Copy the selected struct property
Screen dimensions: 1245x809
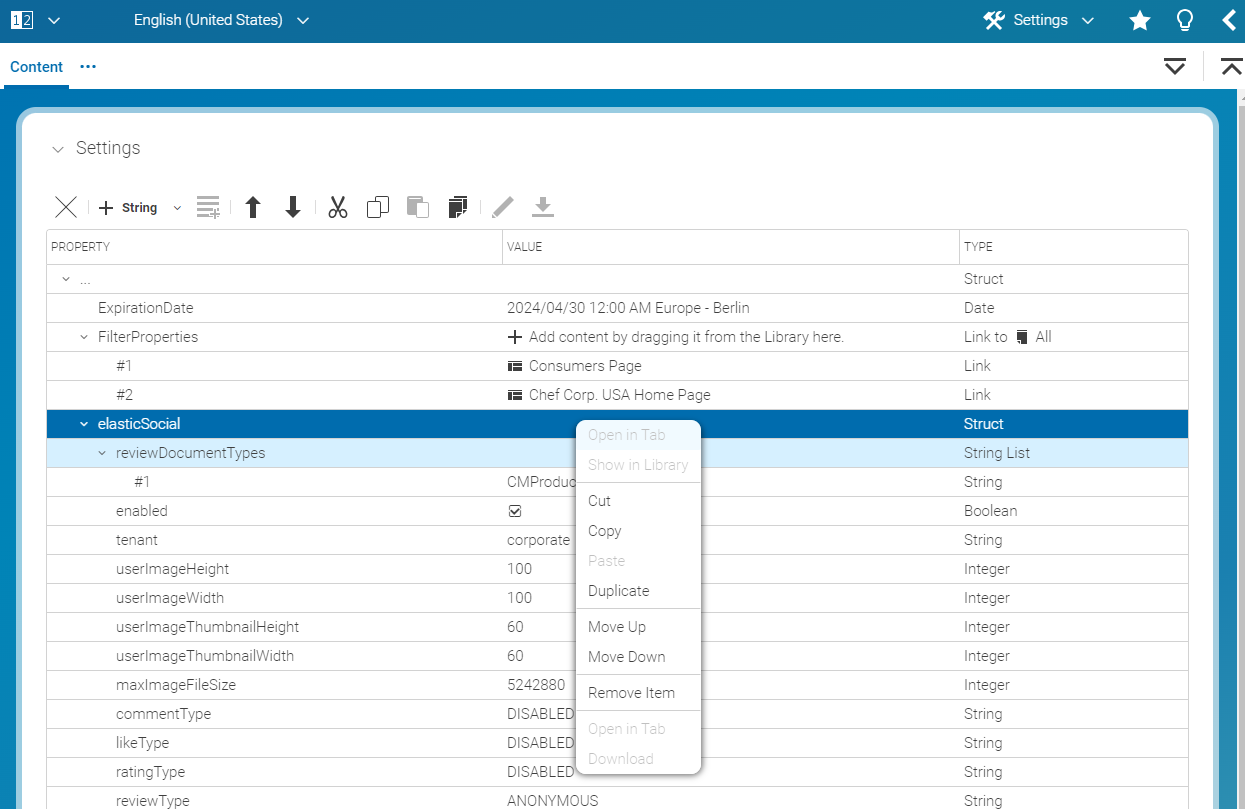click(x=377, y=206)
